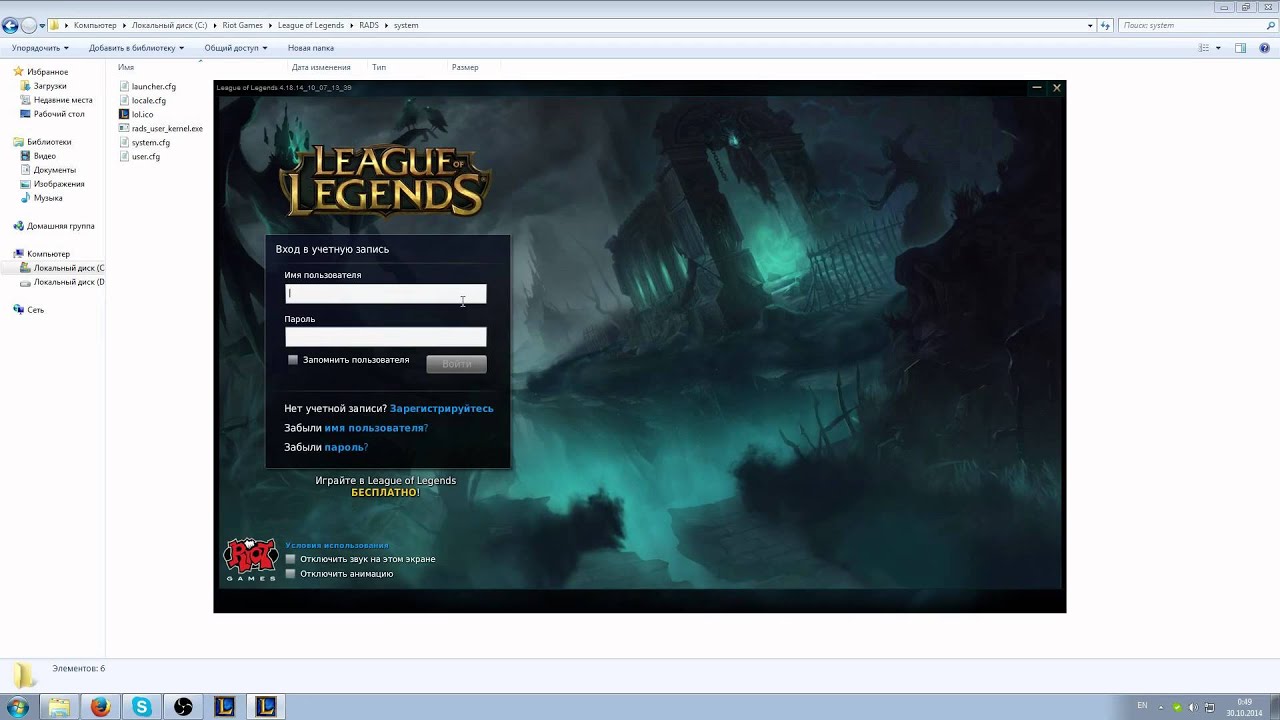Open Добавить в библиотеку dropdown
This screenshot has height=720, width=1280.
[x=136, y=48]
